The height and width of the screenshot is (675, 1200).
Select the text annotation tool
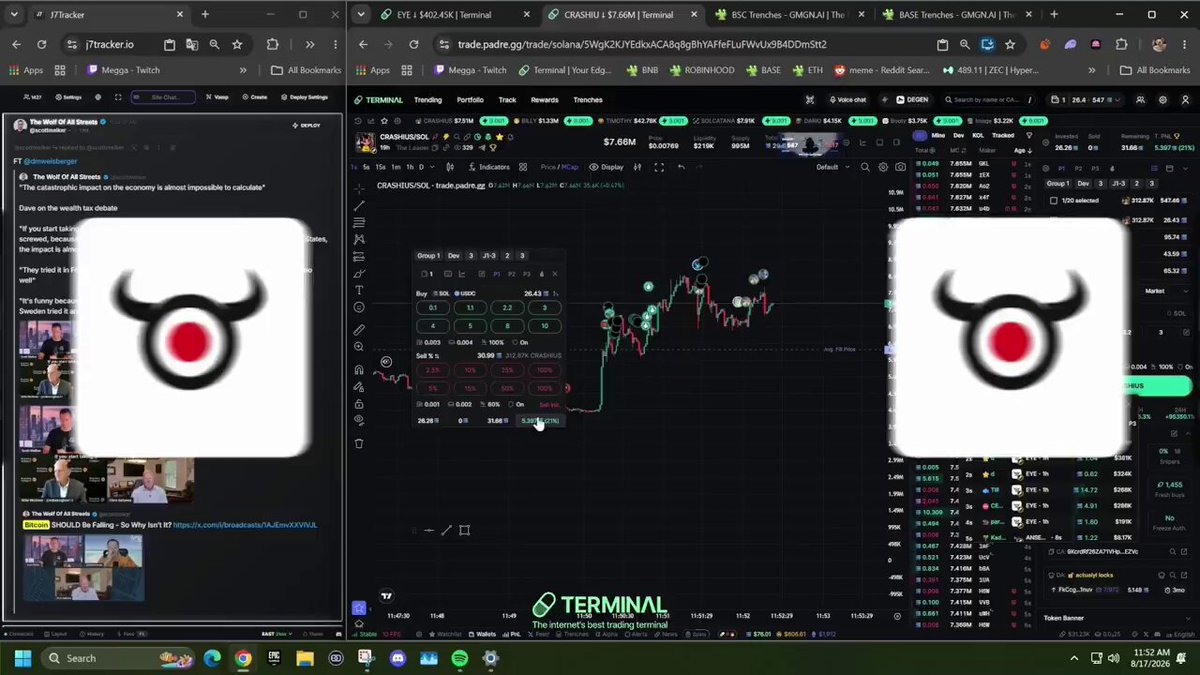pos(359,290)
